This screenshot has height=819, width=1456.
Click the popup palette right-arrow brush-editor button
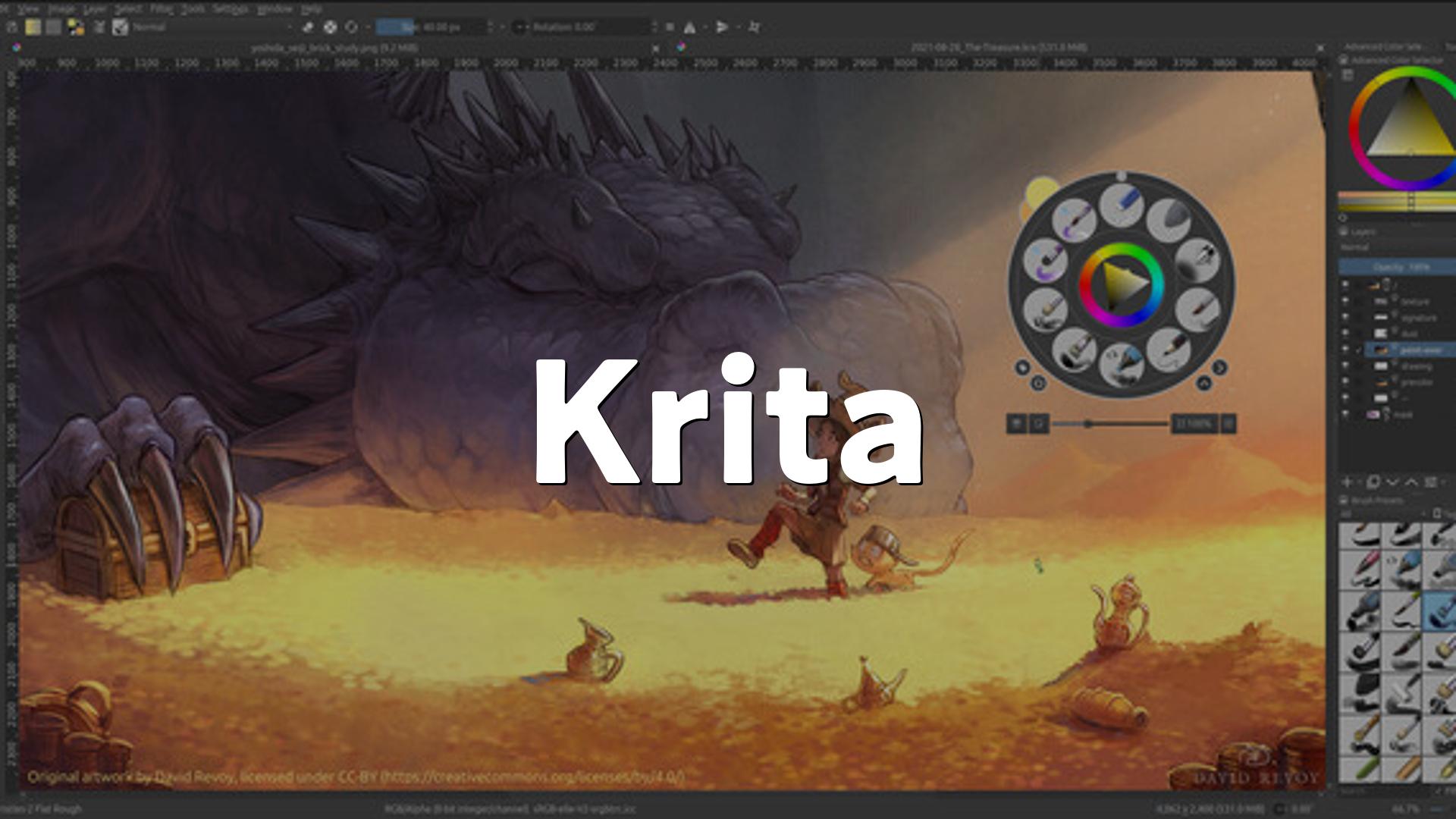click(1219, 368)
